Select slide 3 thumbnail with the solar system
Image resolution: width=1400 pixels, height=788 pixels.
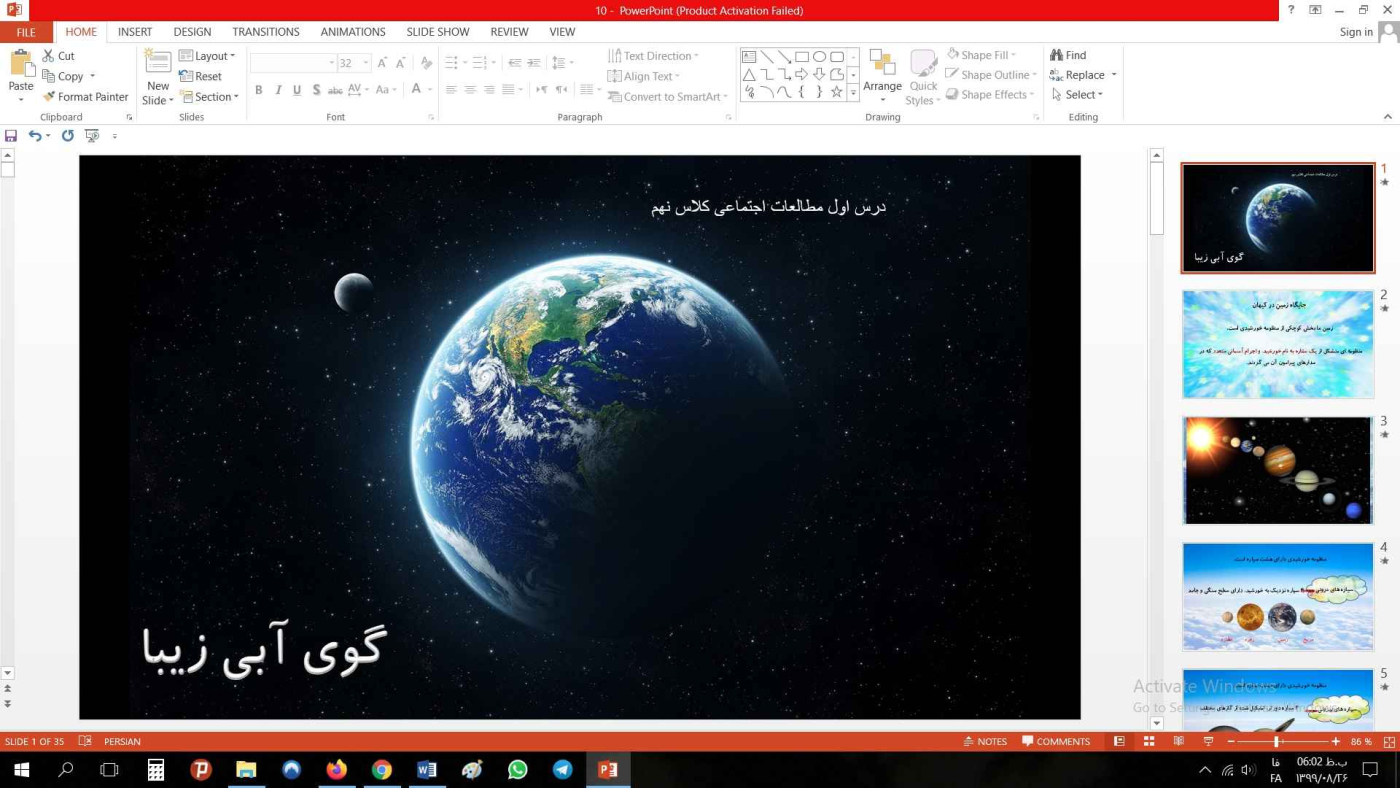[x=1277, y=470]
